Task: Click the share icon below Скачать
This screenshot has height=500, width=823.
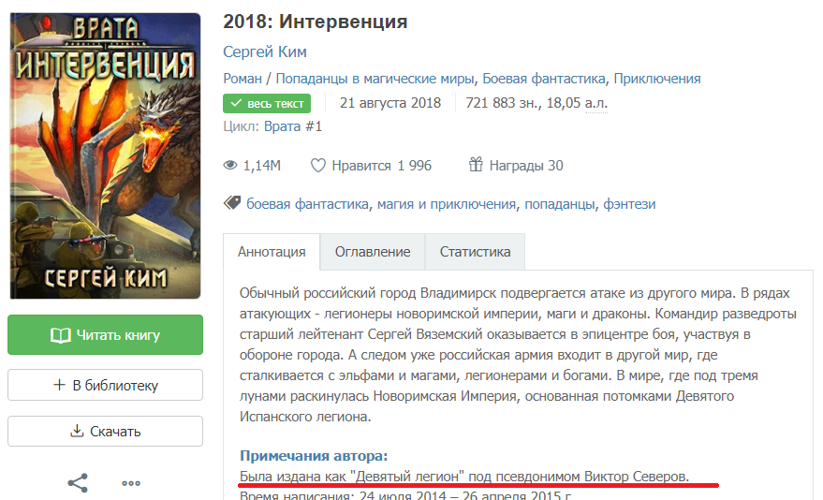Action: click(x=78, y=483)
